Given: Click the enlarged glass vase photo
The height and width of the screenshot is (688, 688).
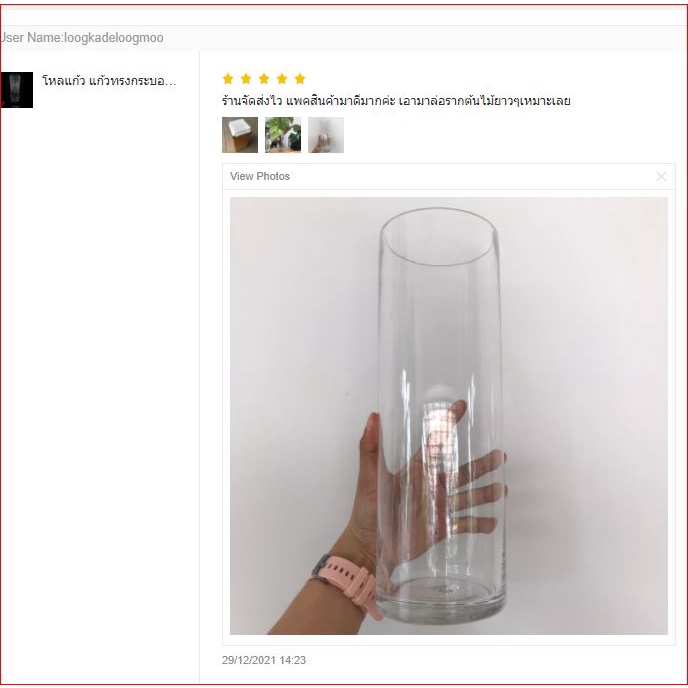Looking at the screenshot, I should coord(448,416).
